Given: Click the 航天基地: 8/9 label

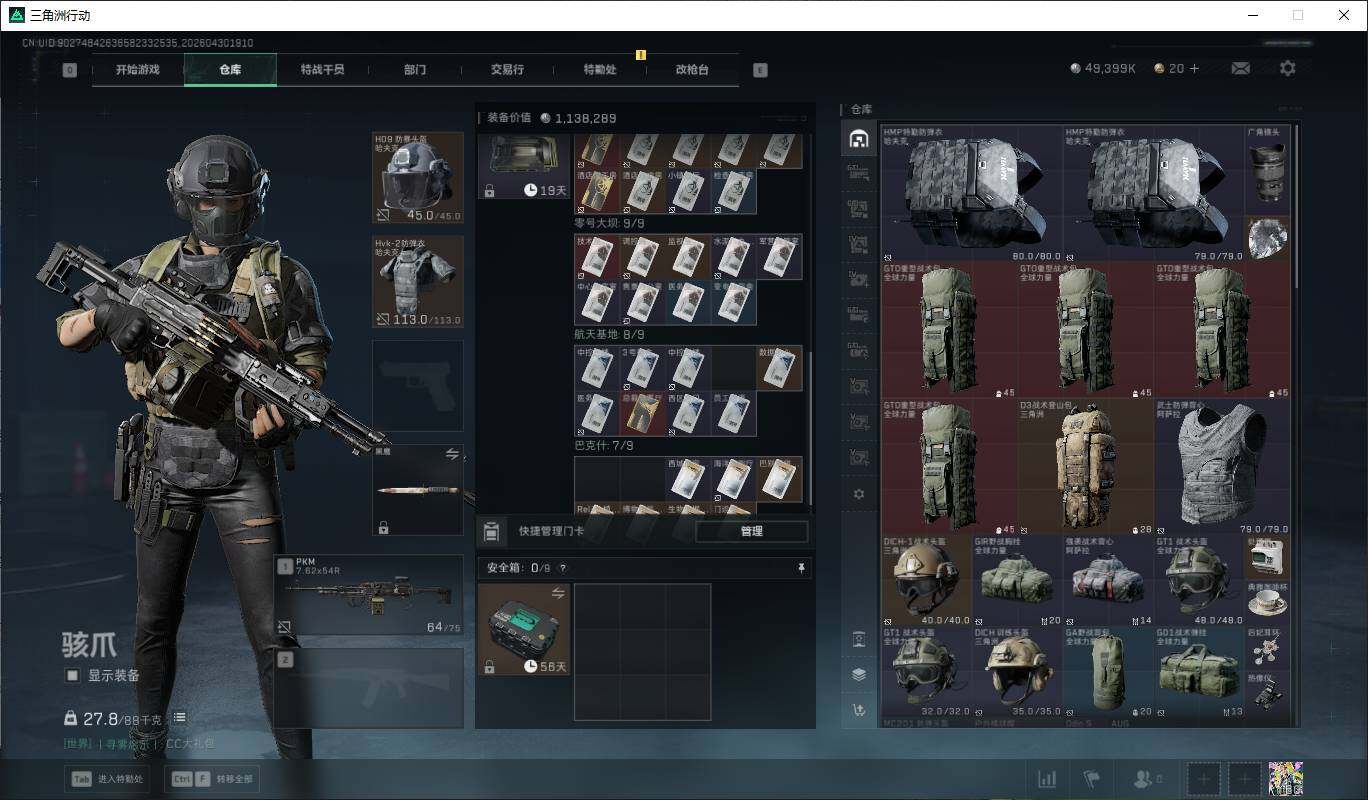Looking at the screenshot, I should (609, 334).
